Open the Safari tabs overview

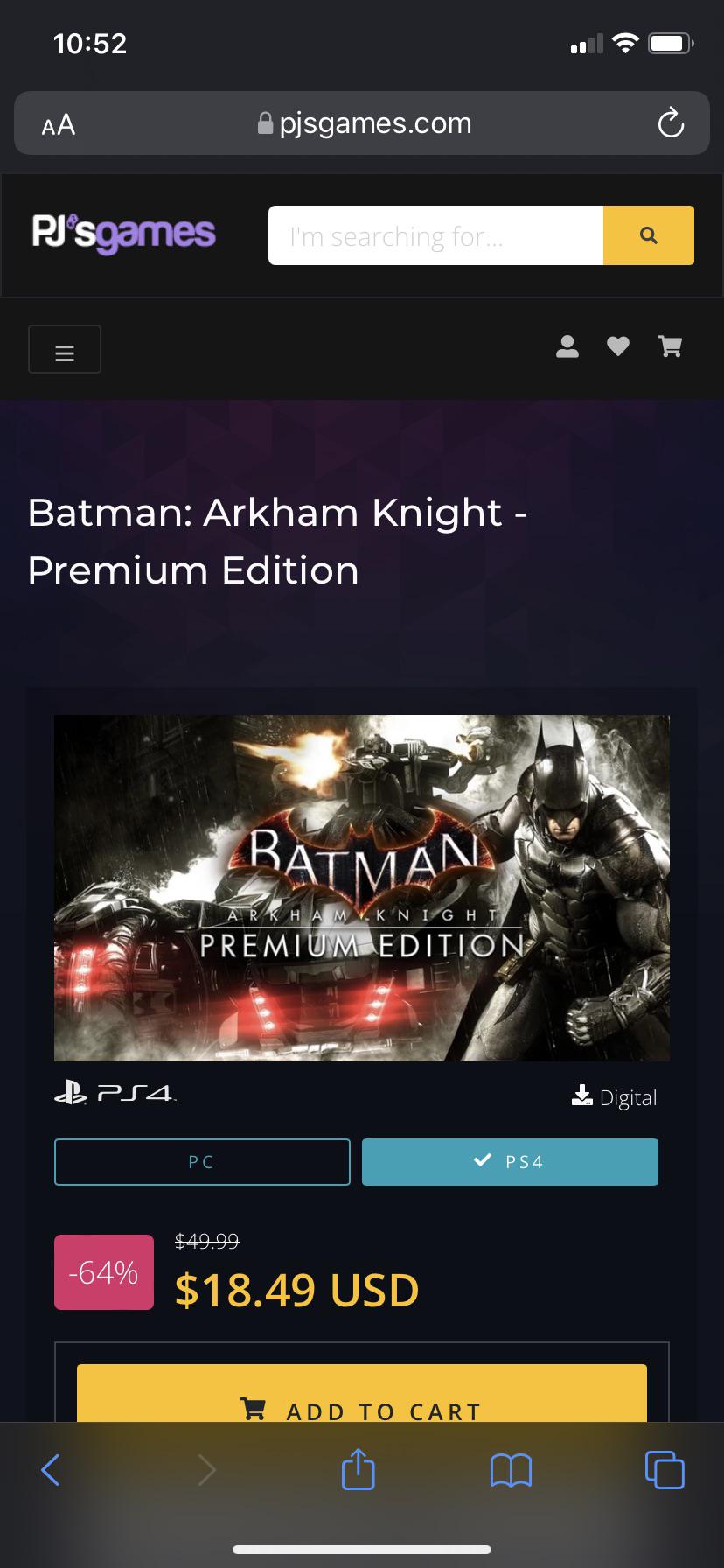coord(665,1470)
